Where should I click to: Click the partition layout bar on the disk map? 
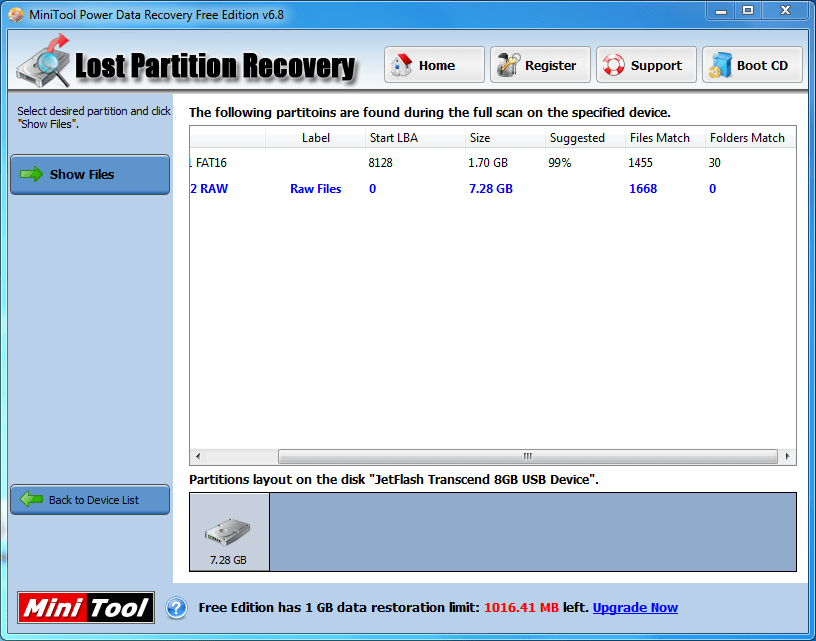click(533, 532)
